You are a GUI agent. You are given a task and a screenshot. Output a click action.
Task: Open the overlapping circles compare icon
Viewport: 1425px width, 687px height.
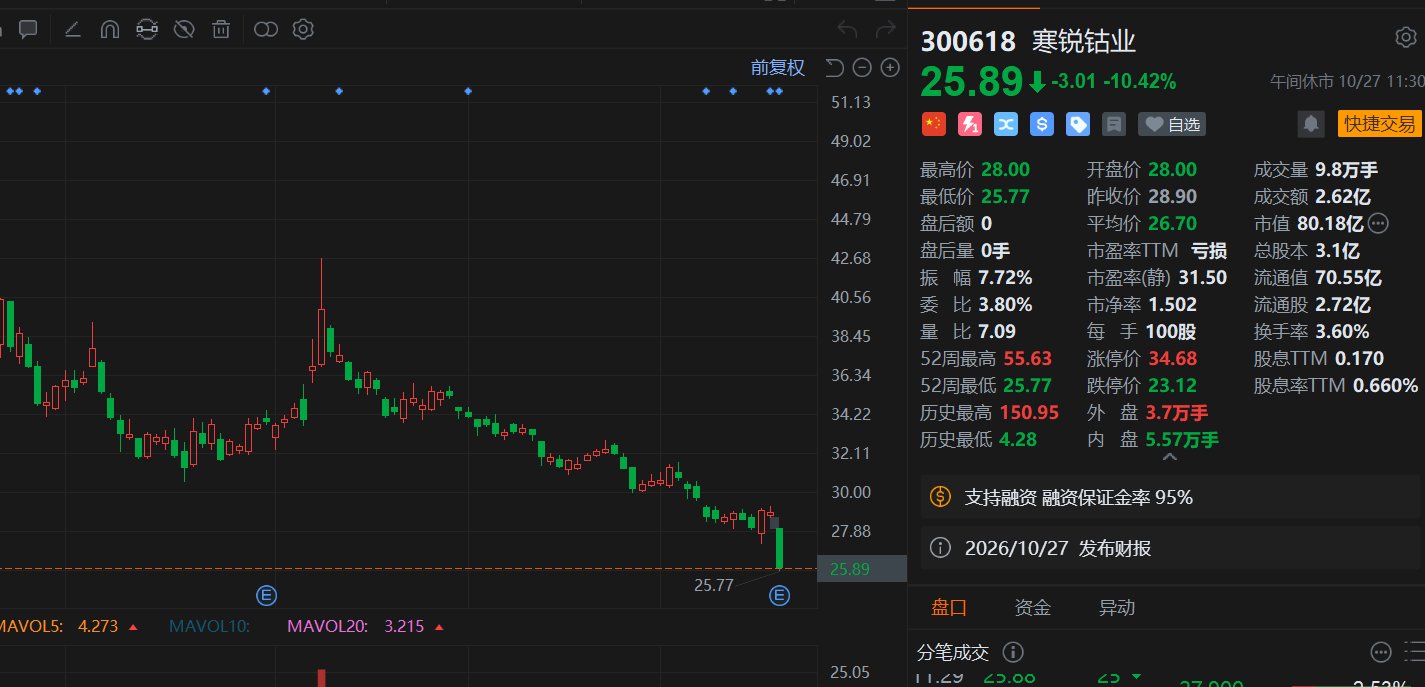(266, 29)
